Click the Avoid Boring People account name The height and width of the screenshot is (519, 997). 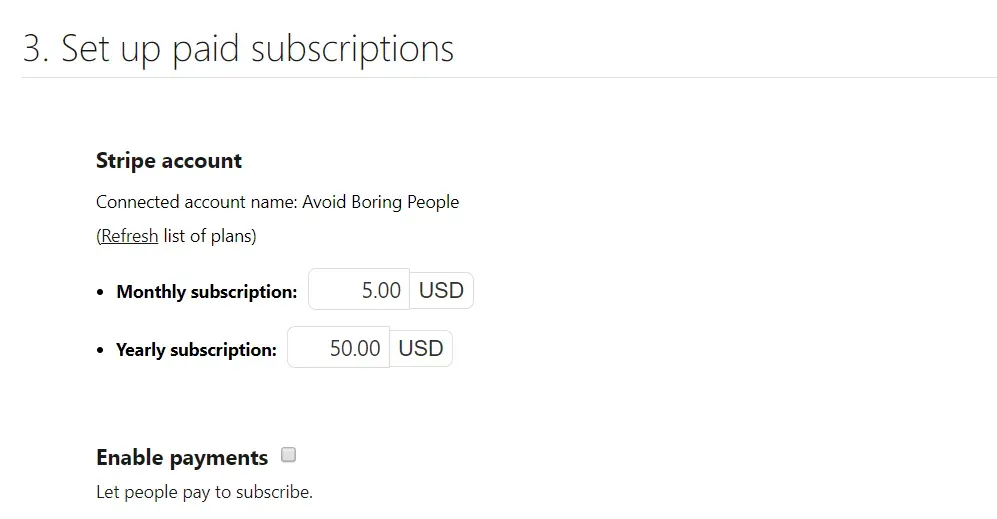coord(380,202)
